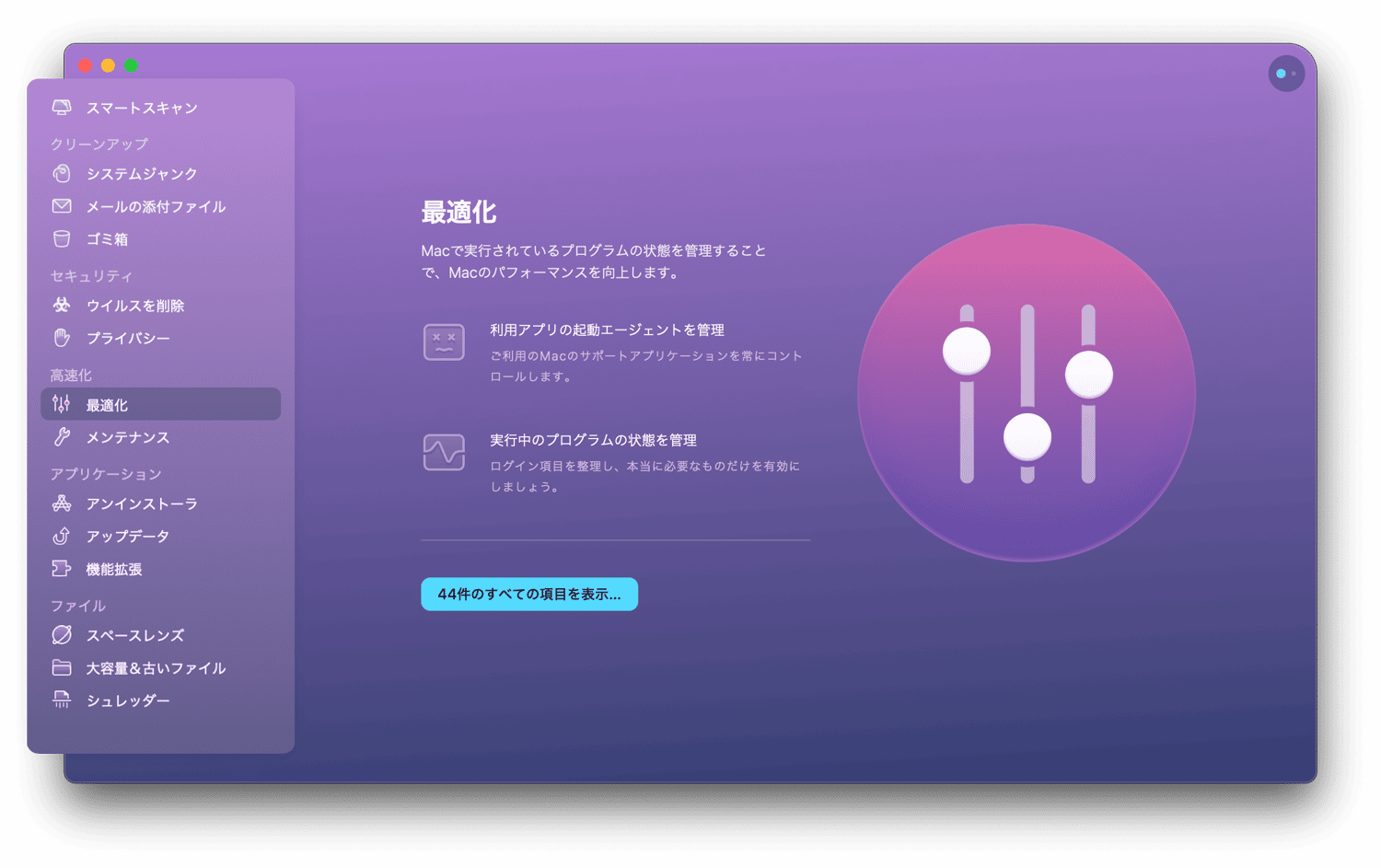Click the green zoom window button
The width and height of the screenshot is (1381, 868).
[132, 65]
